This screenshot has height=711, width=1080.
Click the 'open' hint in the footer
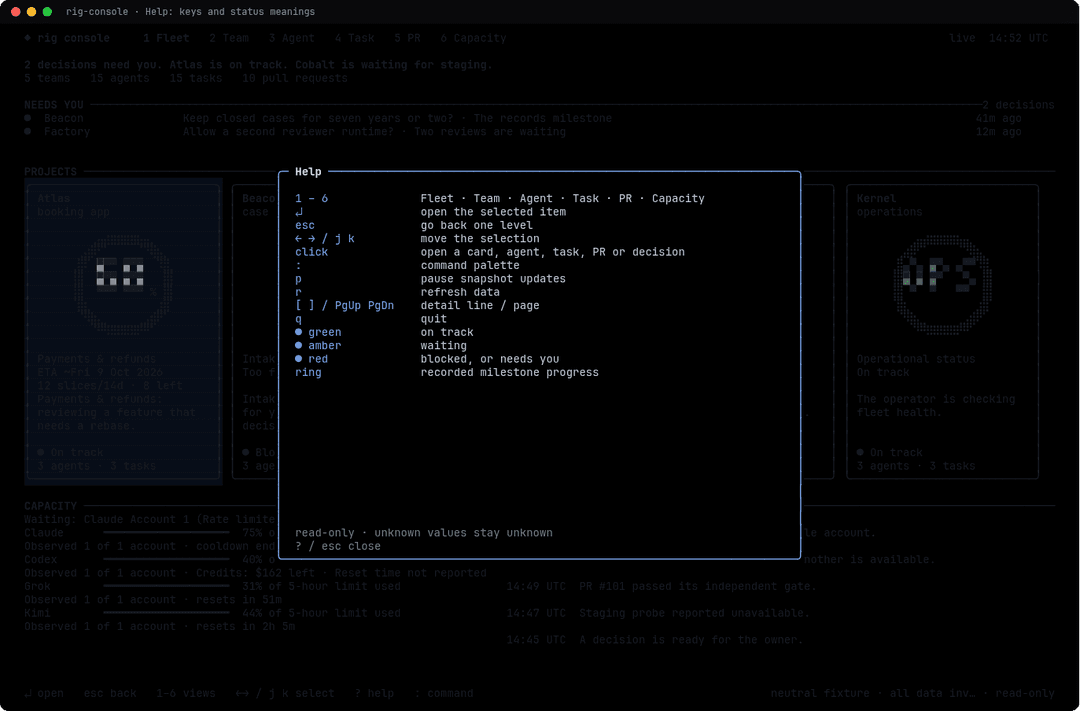point(44,694)
